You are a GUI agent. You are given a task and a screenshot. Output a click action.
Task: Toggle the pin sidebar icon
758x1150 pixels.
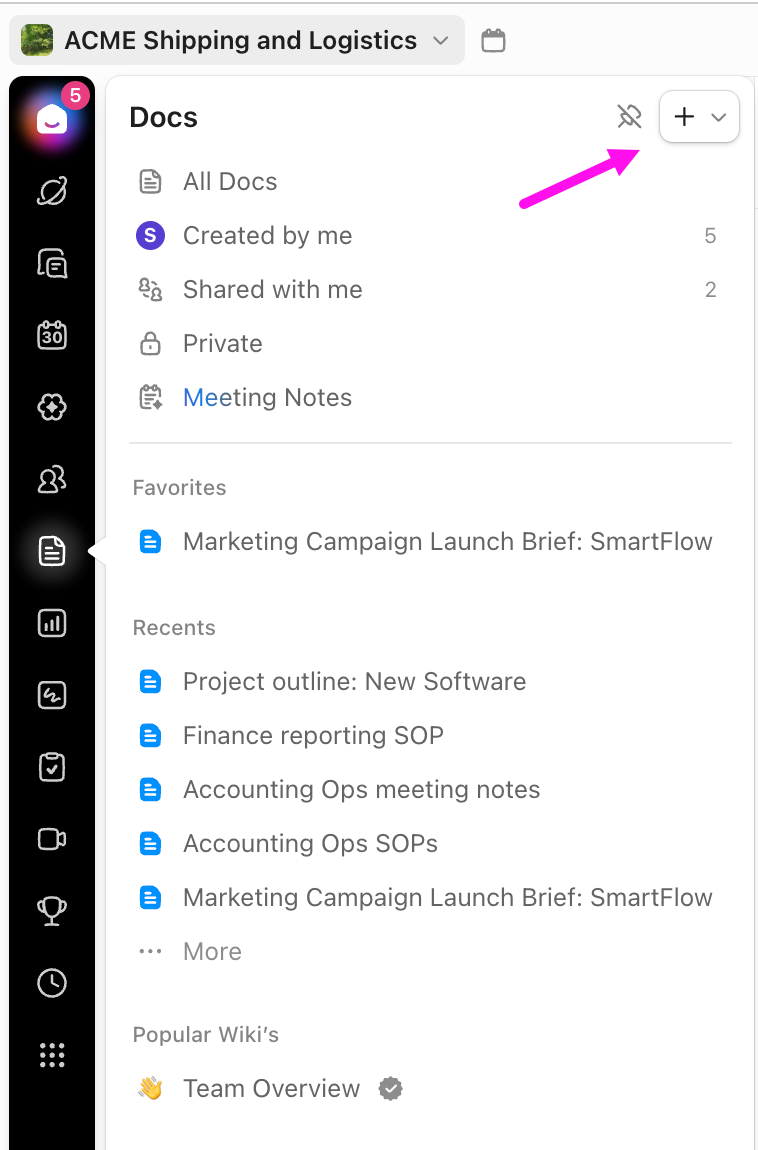pyautogui.click(x=629, y=117)
